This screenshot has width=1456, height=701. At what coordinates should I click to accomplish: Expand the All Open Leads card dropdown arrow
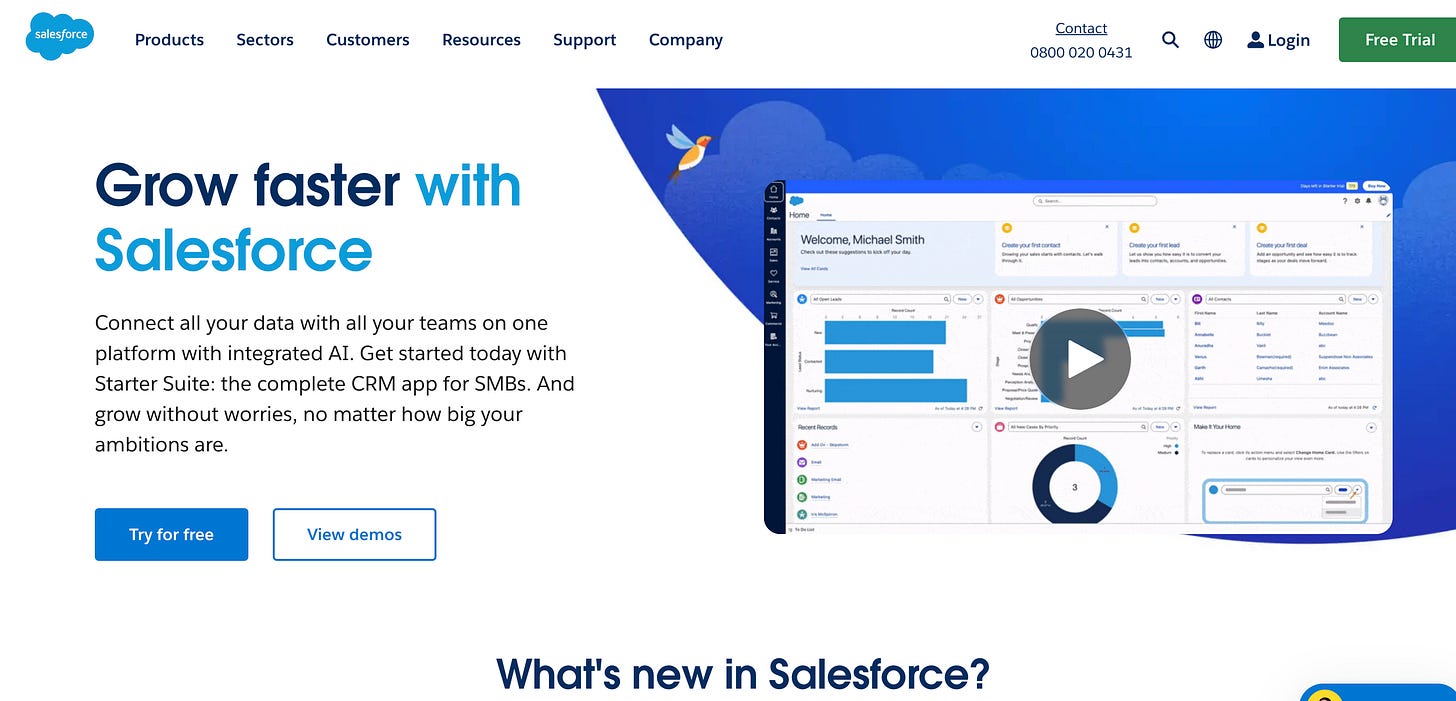pos(978,299)
